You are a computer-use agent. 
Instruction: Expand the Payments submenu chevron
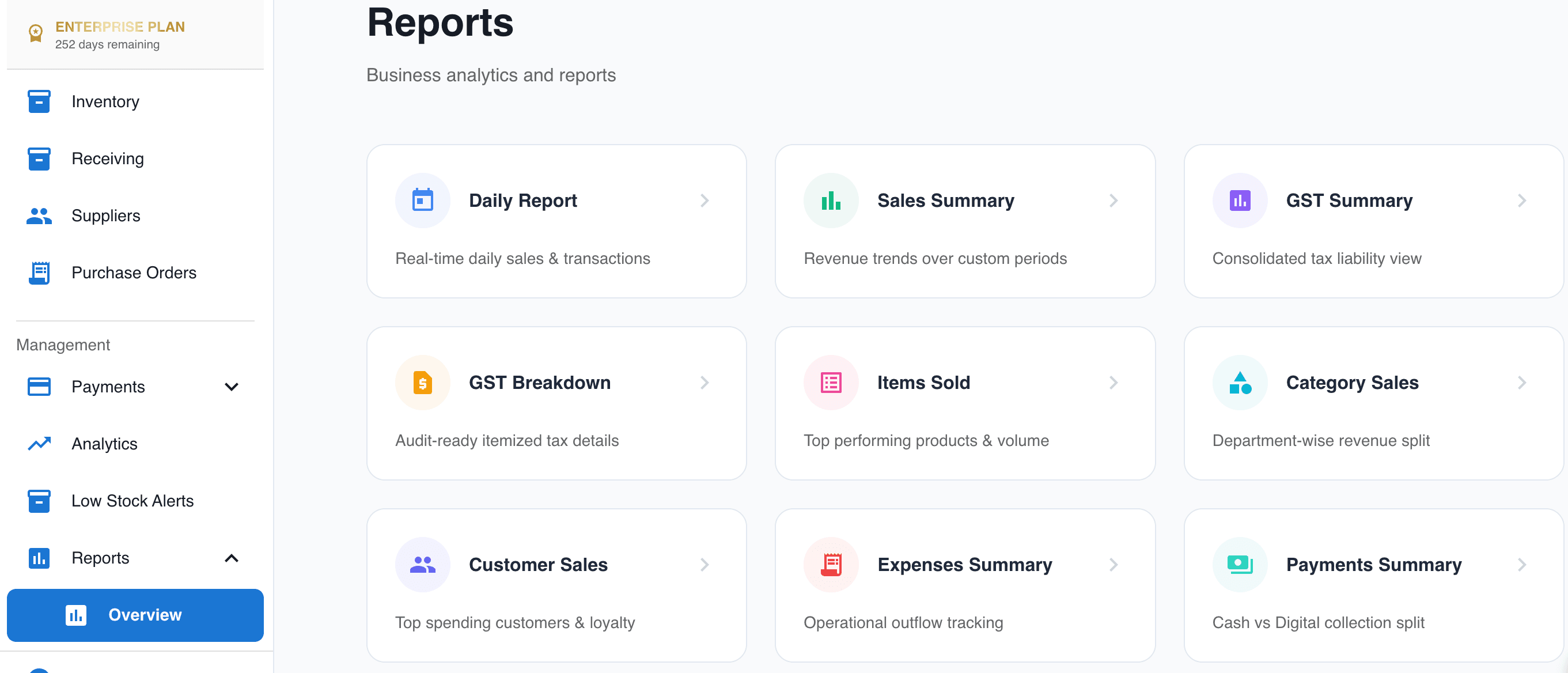coord(232,387)
